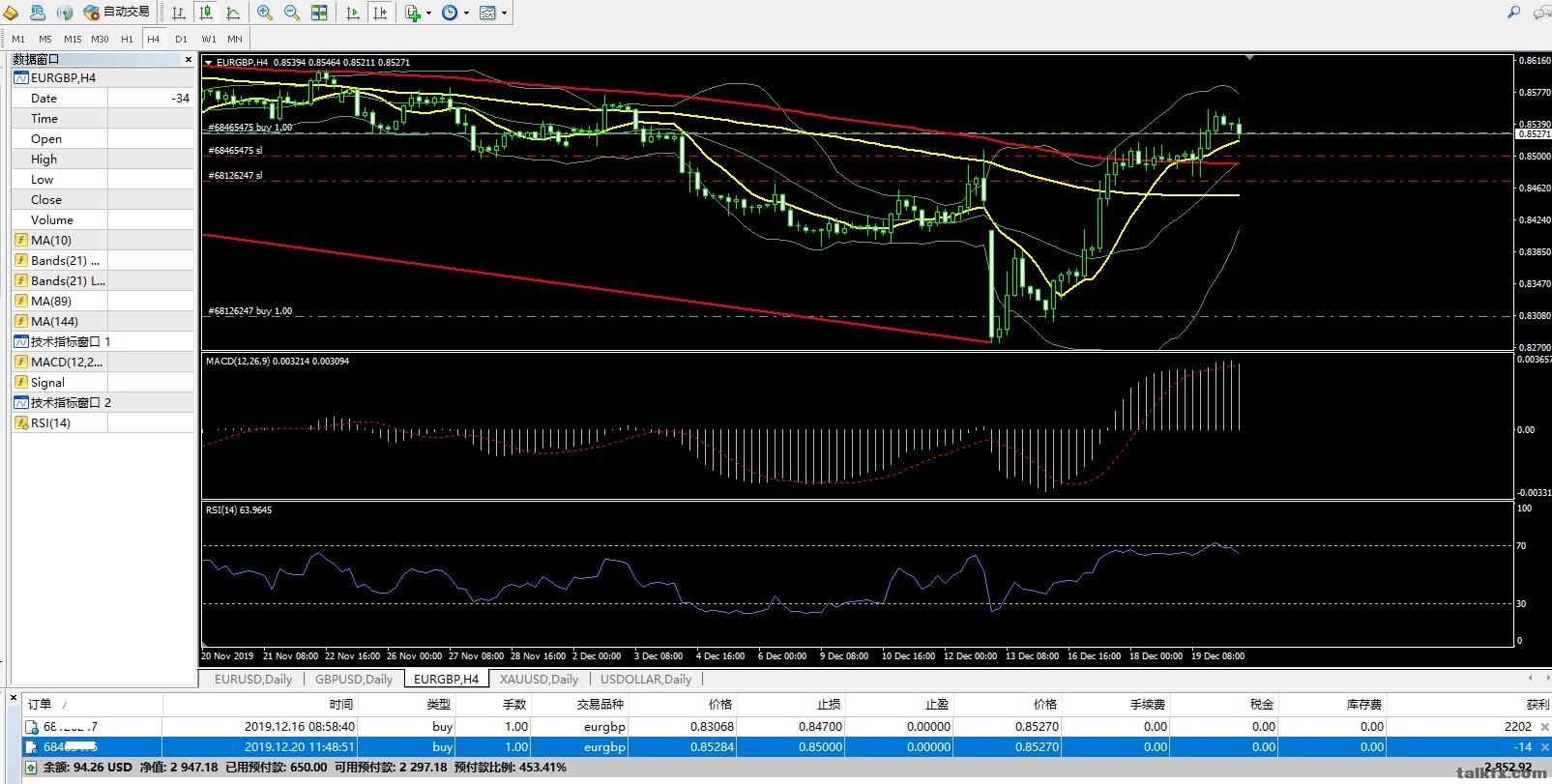The width and height of the screenshot is (1552, 784).
Task: Open the signals antenna icon
Action: click(65, 13)
